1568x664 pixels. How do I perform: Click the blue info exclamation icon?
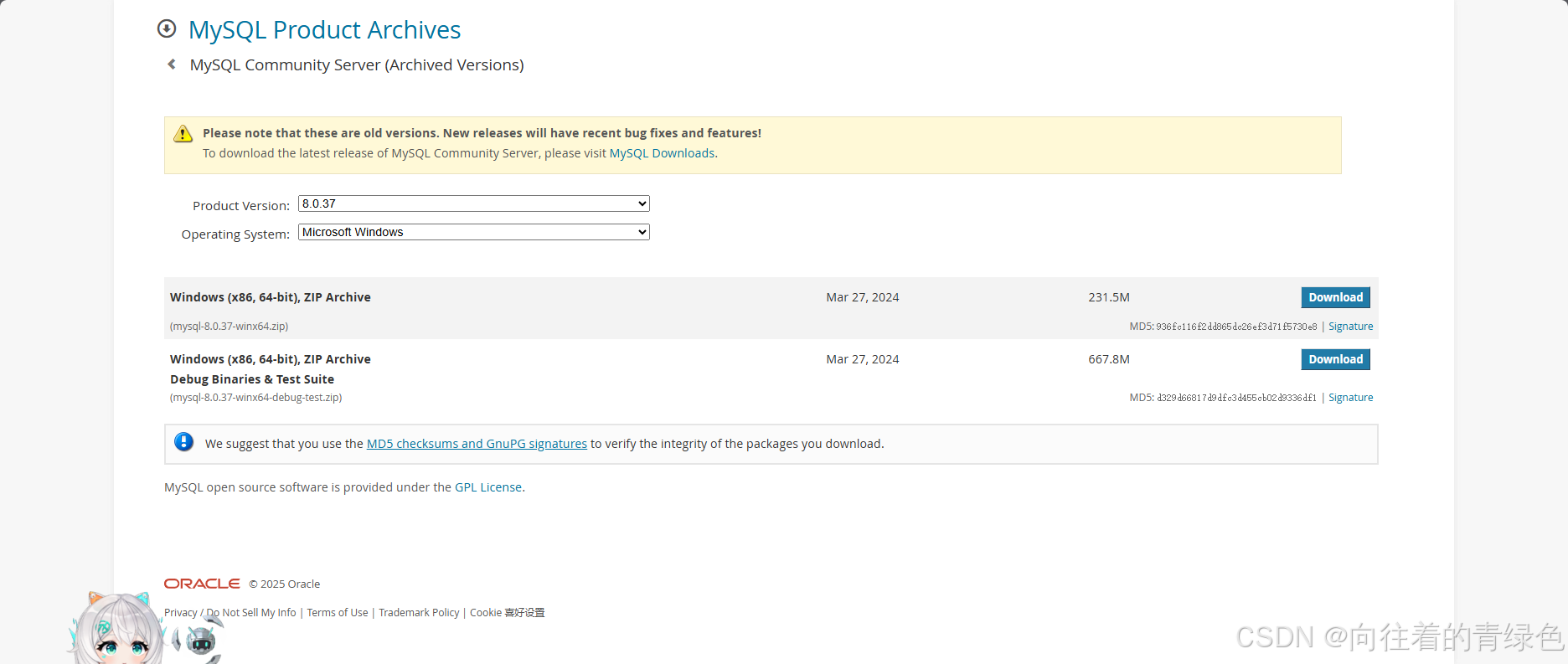pyautogui.click(x=184, y=442)
